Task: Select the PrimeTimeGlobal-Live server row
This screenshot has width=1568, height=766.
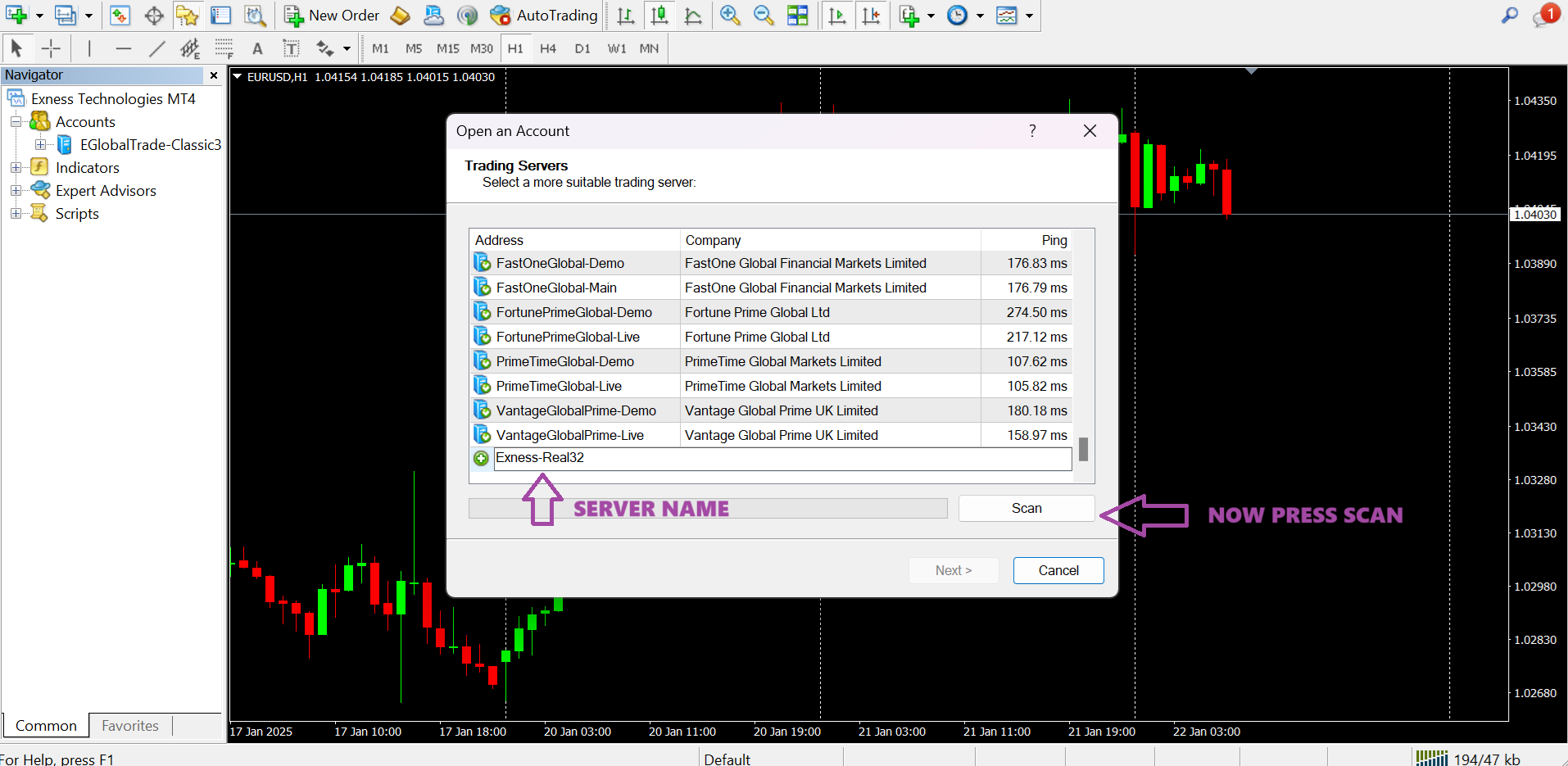Action: pyautogui.click(x=770, y=386)
